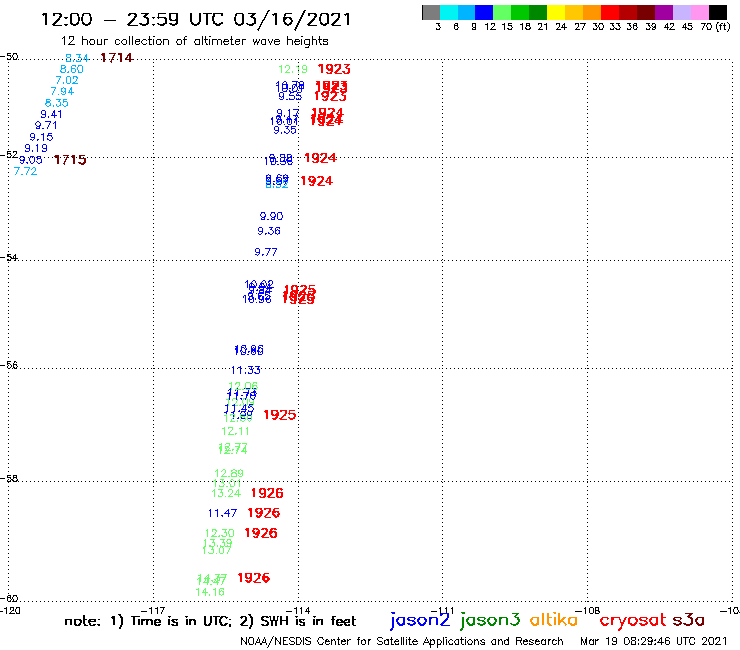Select the 'altika' satellite legend label
This screenshot has height=650, width=740.
pyautogui.click(x=554, y=620)
